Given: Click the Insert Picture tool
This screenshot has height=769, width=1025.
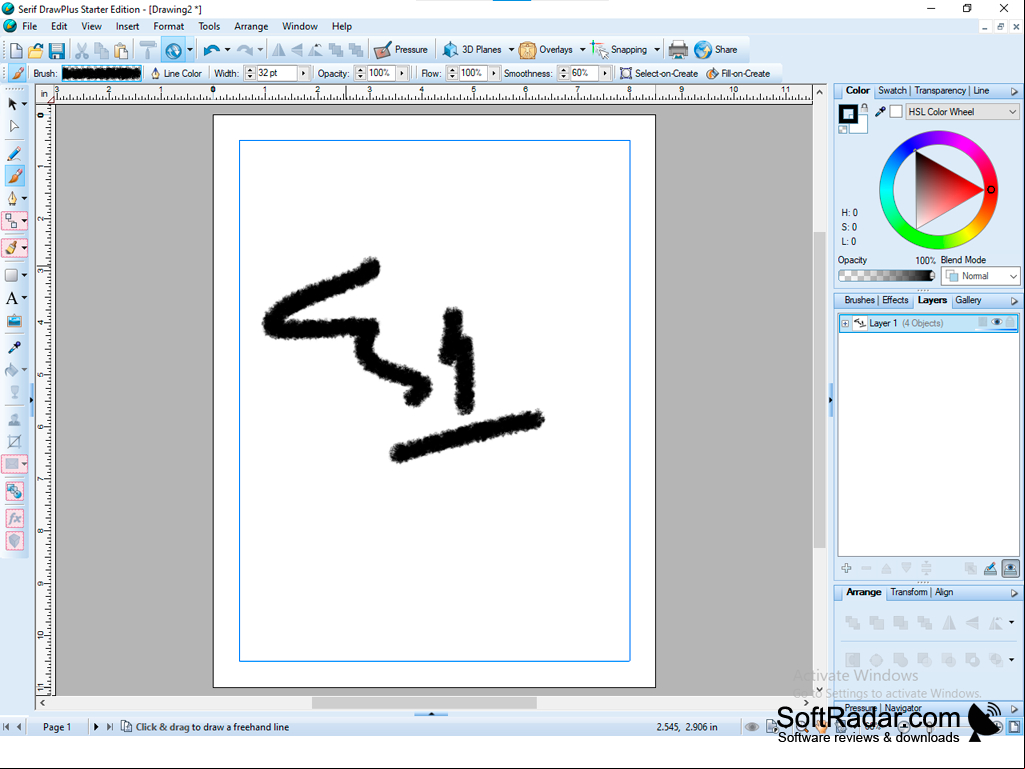Looking at the screenshot, I should point(14,321).
